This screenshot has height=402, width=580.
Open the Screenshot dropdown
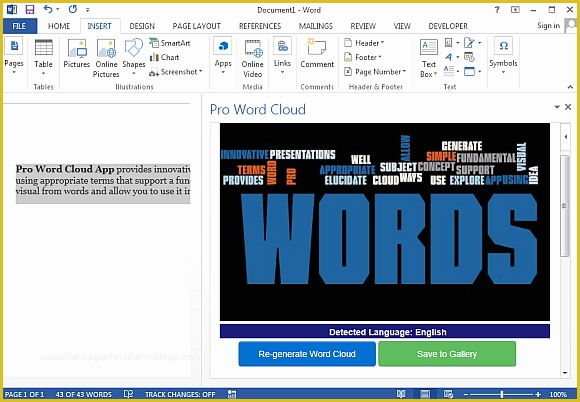(176, 72)
